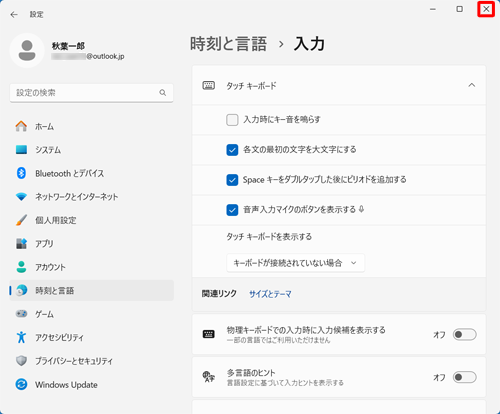Viewport: 500px width, 414px height.
Task: Open Windows Update settings page
Action: pos(92,384)
